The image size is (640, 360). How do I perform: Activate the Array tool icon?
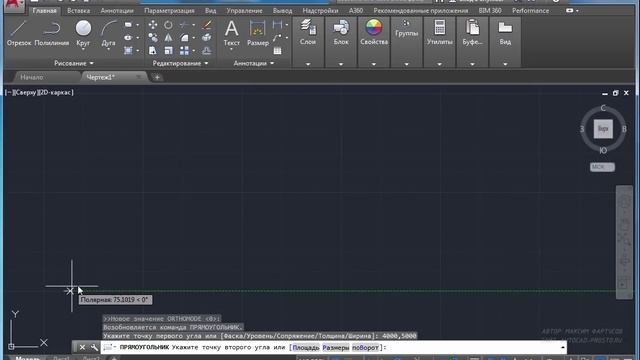pos(184,51)
